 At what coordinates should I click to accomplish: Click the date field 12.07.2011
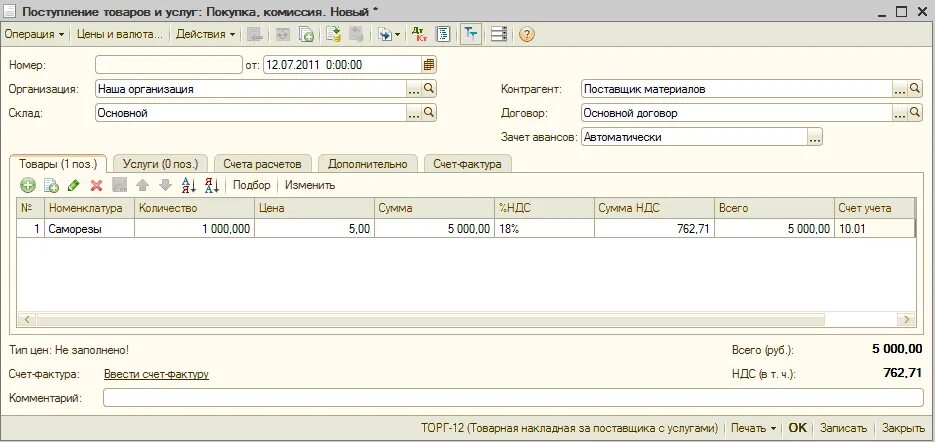pyautogui.click(x=342, y=64)
